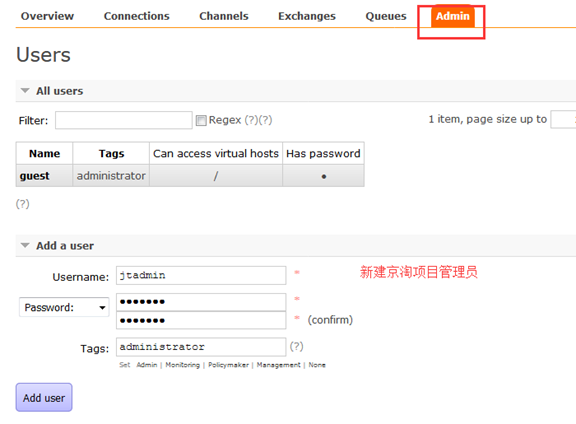Set tag to Management
This screenshot has width=576, height=424.
coord(278,365)
